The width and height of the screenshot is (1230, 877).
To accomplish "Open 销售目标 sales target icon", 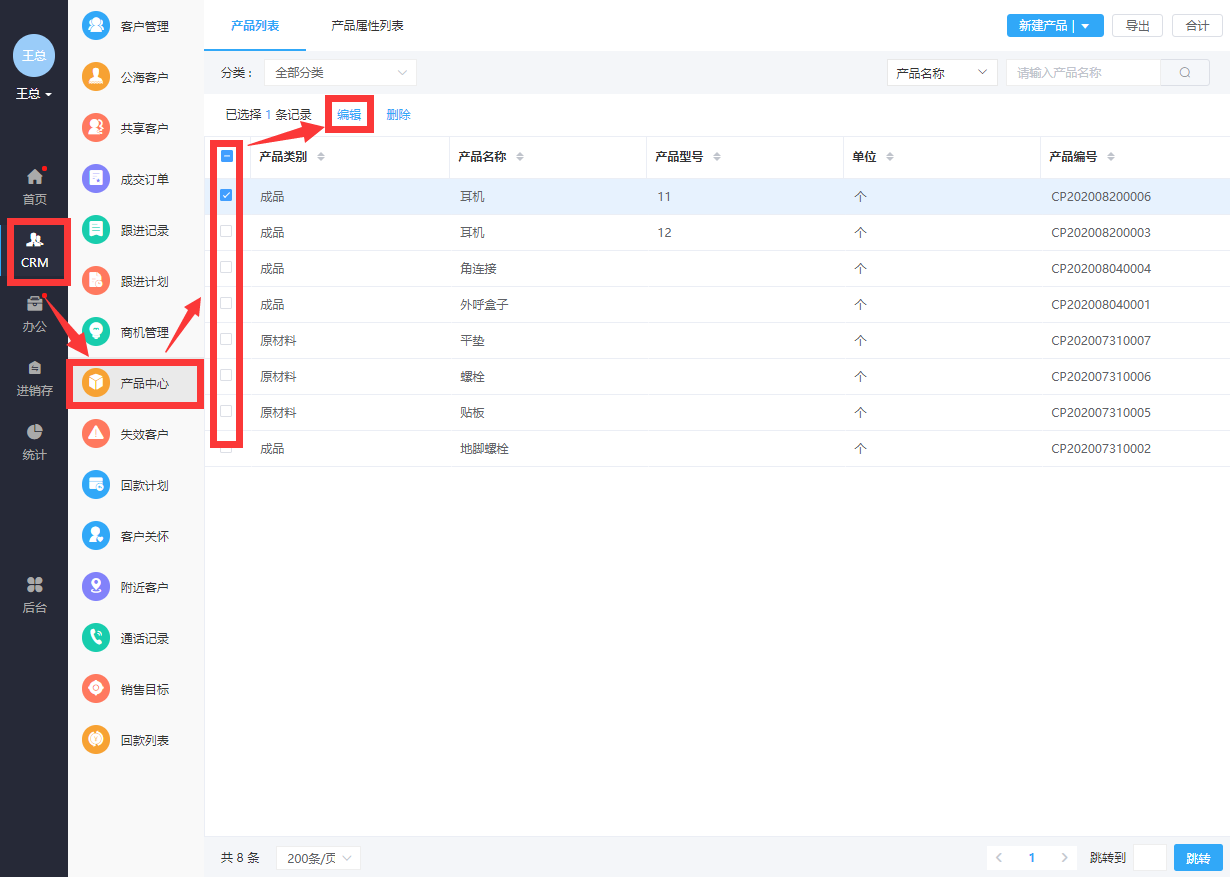I will click(96, 689).
